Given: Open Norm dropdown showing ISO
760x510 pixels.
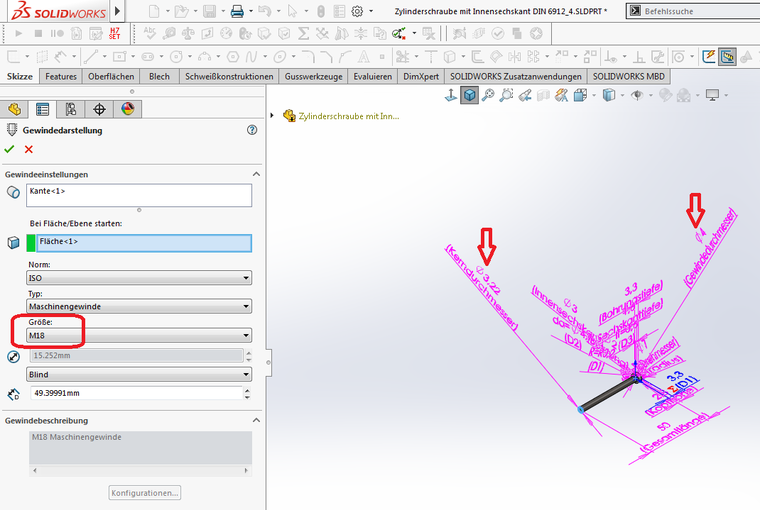Looking at the screenshot, I should [x=139, y=278].
